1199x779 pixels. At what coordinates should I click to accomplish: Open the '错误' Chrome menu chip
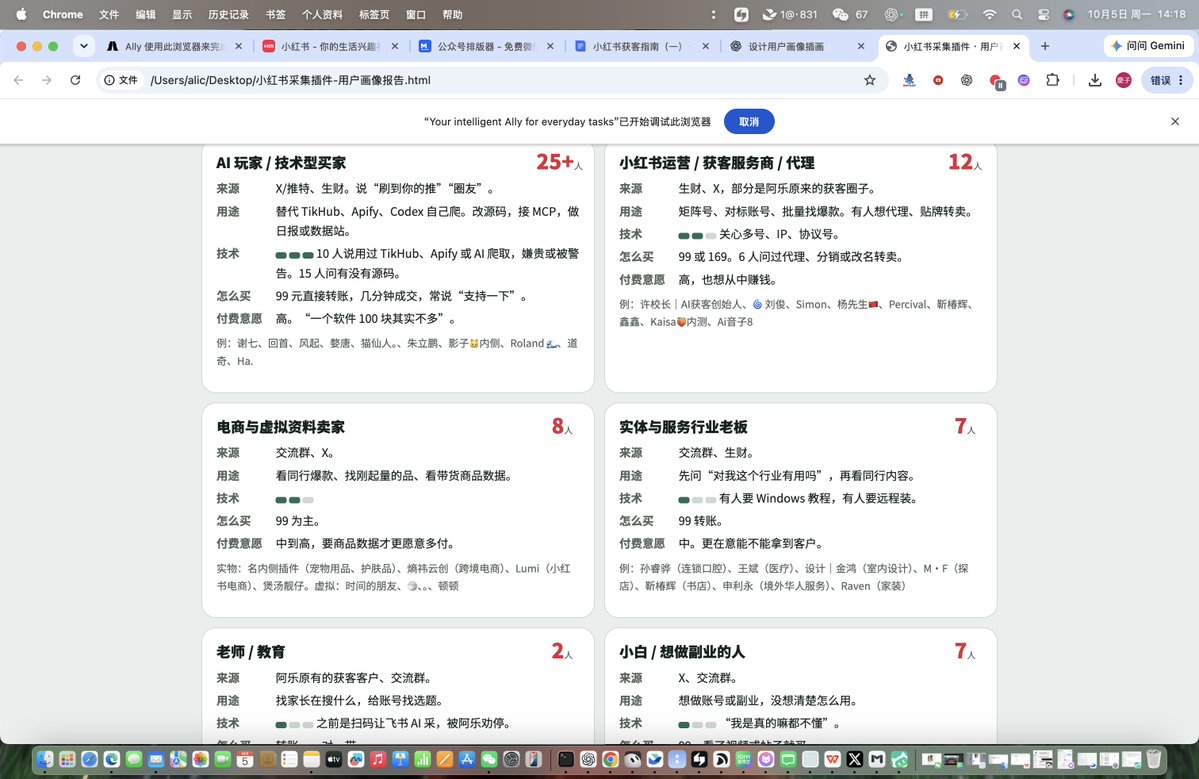[1167, 80]
